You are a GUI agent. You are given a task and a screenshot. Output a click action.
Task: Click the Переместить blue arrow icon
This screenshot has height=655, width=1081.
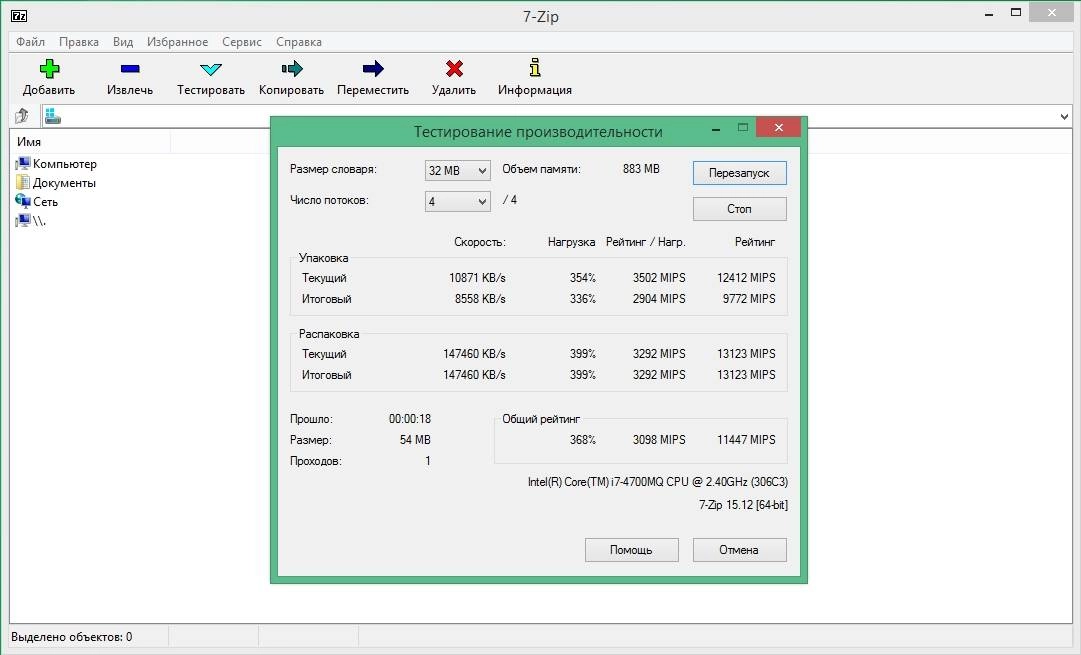[x=373, y=68]
